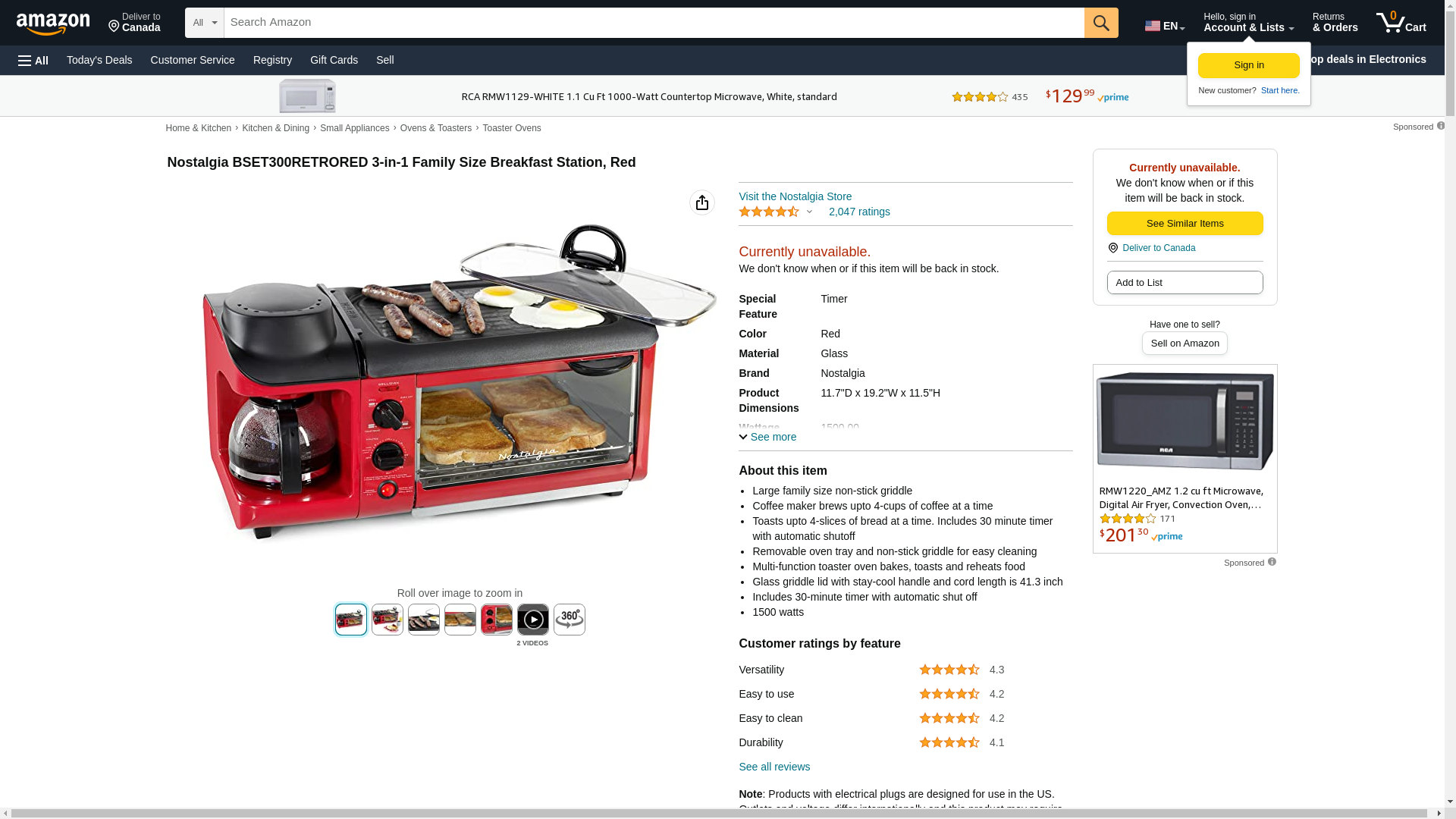Image resolution: width=1456 pixels, height=819 pixels.
Task: Open the search category All dropdown
Action: point(204,23)
